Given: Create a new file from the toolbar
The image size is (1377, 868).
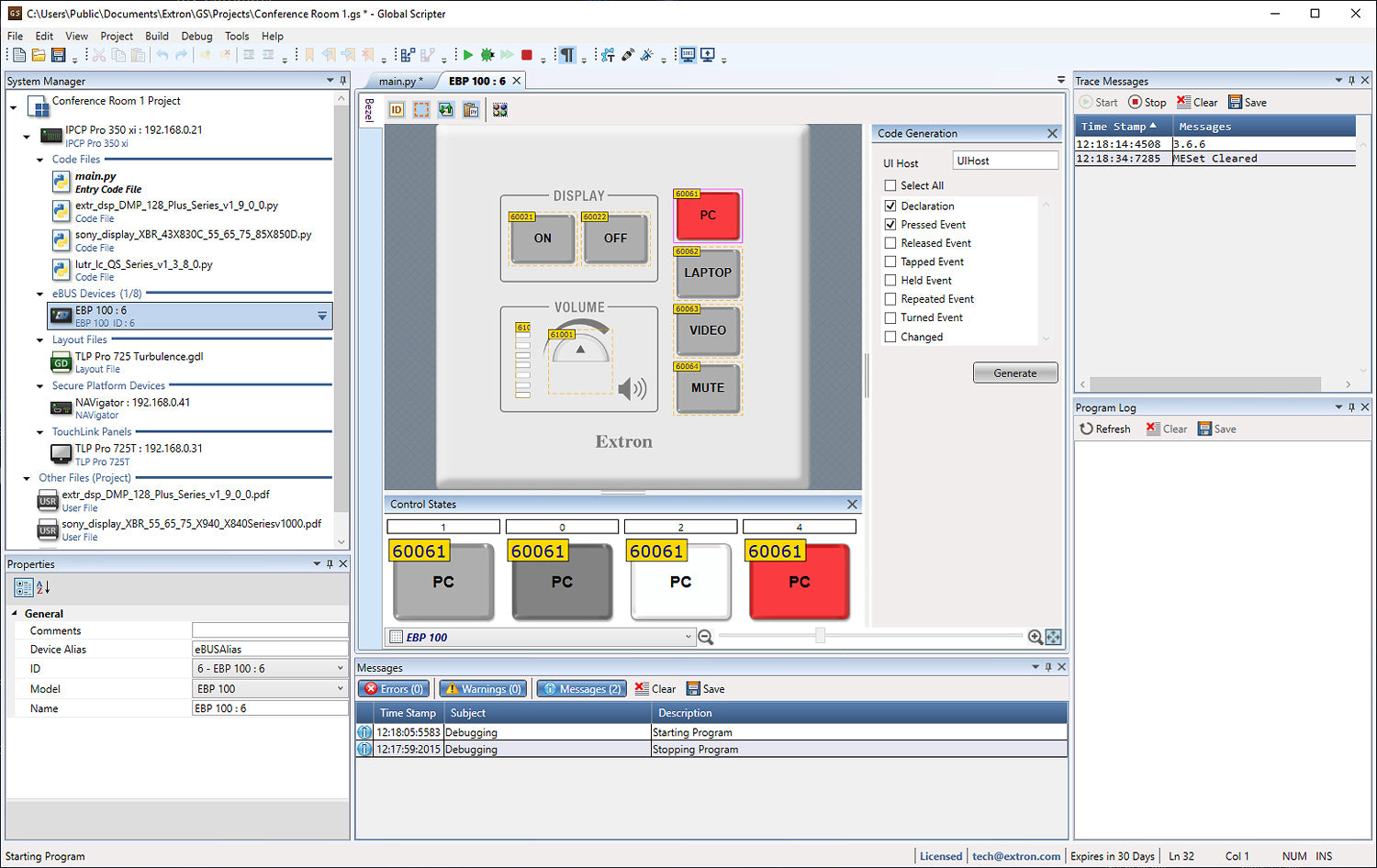Looking at the screenshot, I should click(x=19, y=55).
